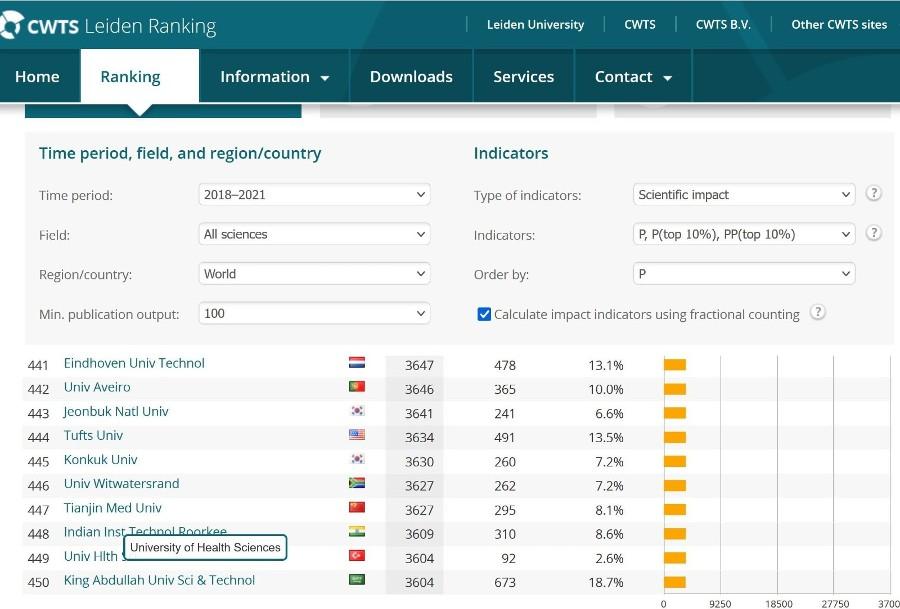
Task: Click the orange bar in King Abdullah row
Action: (675, 581)
